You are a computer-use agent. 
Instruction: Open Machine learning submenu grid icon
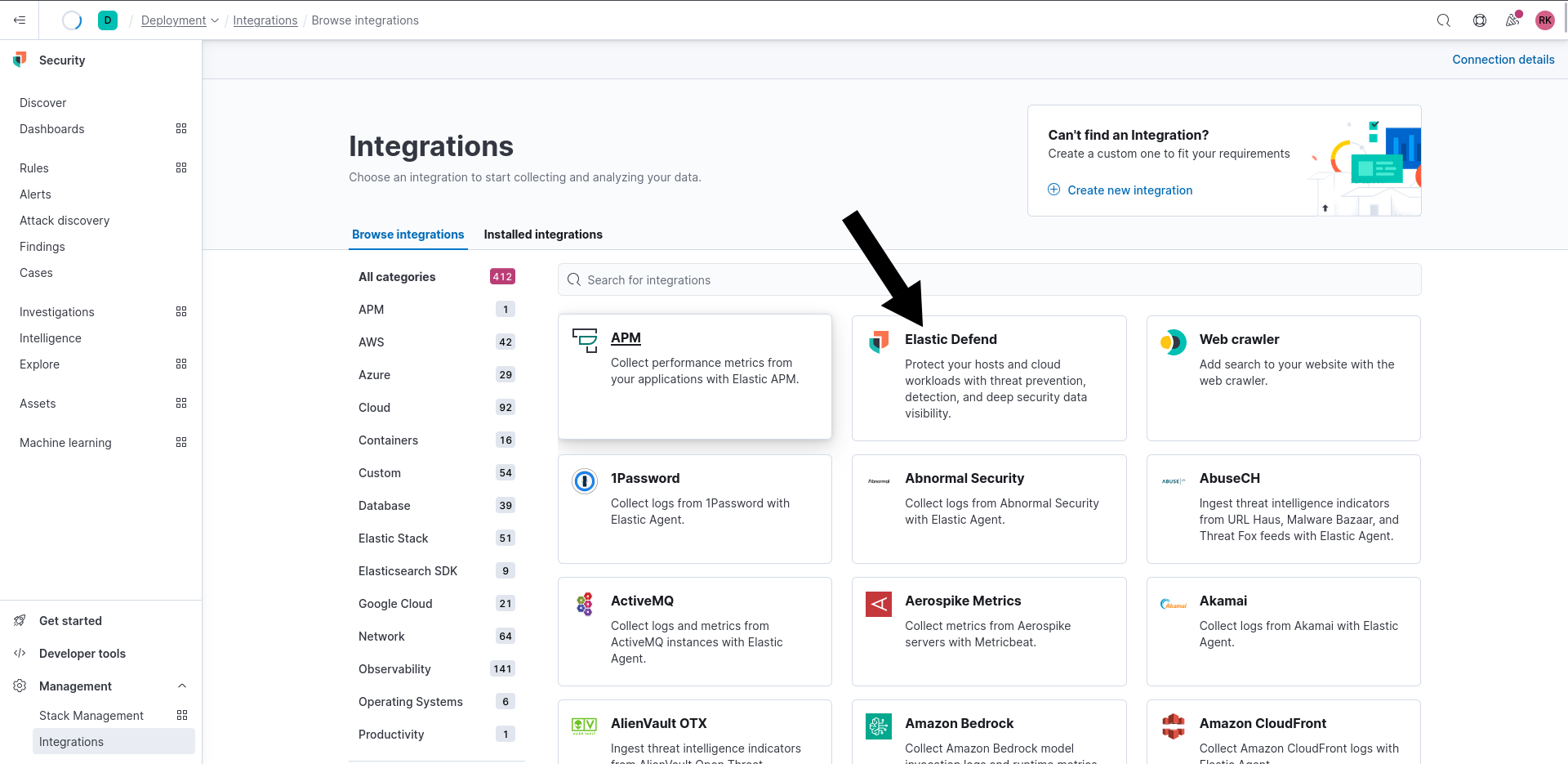coord(181,442)
